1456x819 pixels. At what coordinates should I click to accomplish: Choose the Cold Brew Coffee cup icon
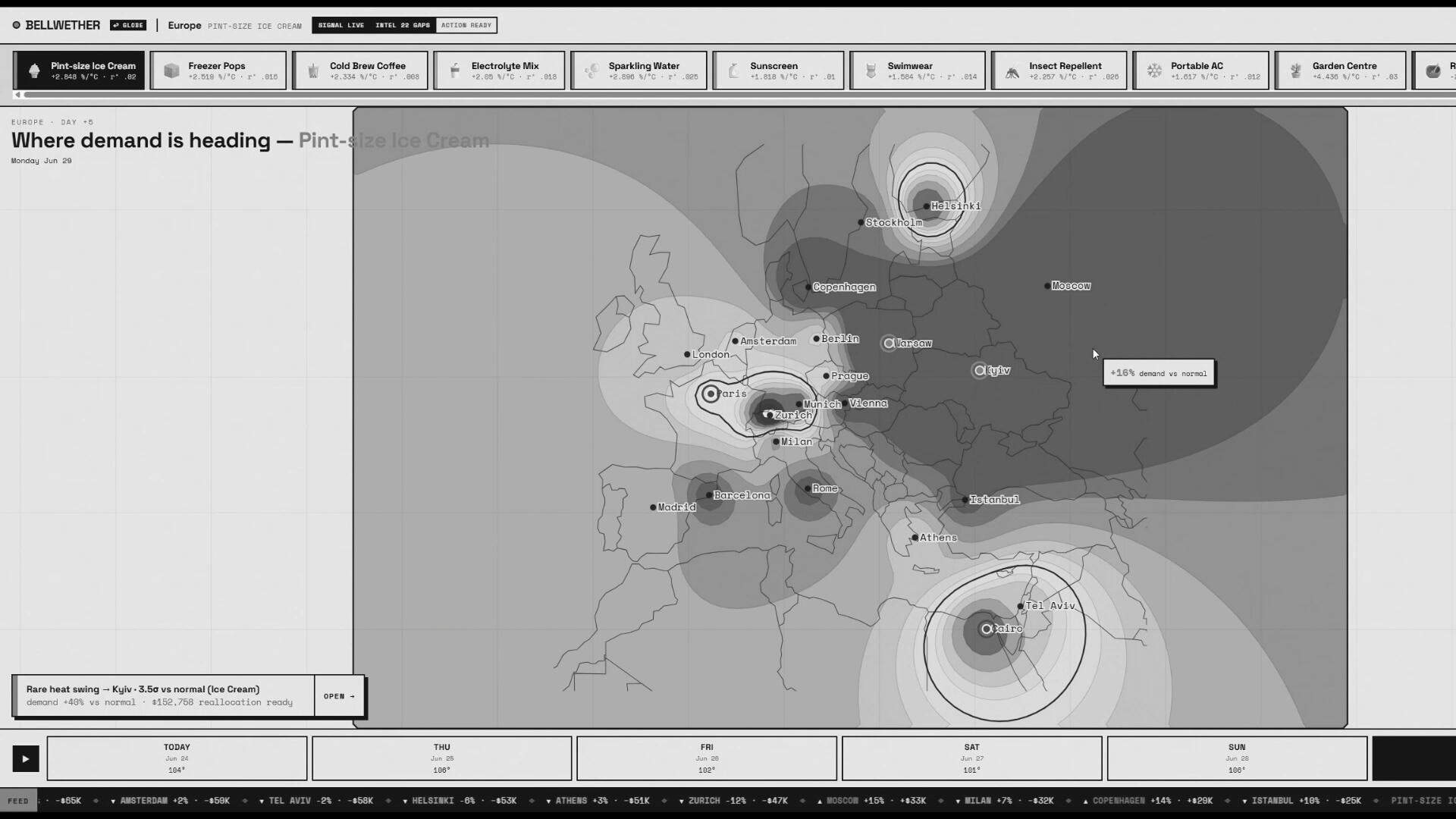click(x=312, y=71)
